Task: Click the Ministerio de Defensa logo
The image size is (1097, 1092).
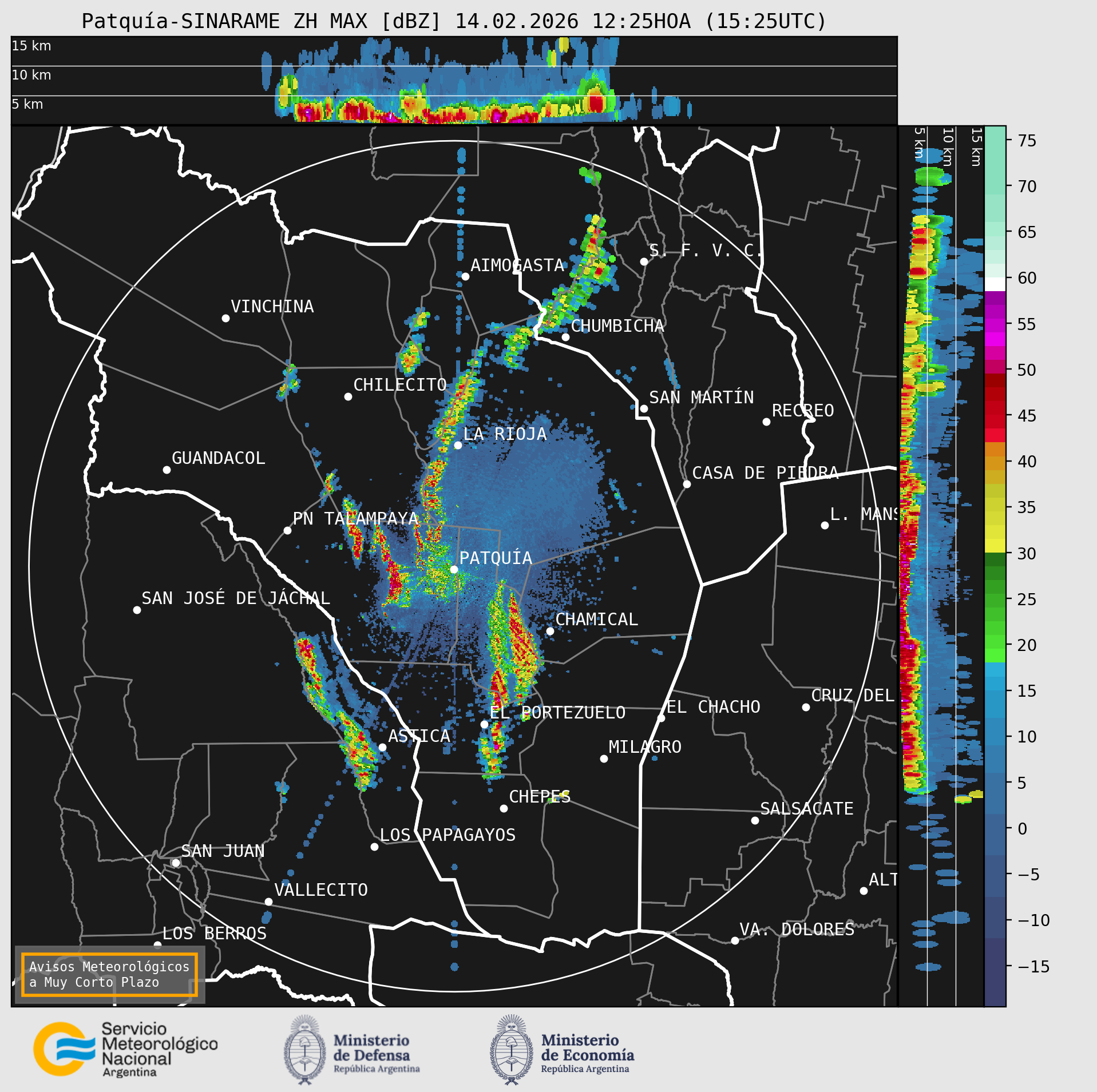Action: (x=352, y=1050)
